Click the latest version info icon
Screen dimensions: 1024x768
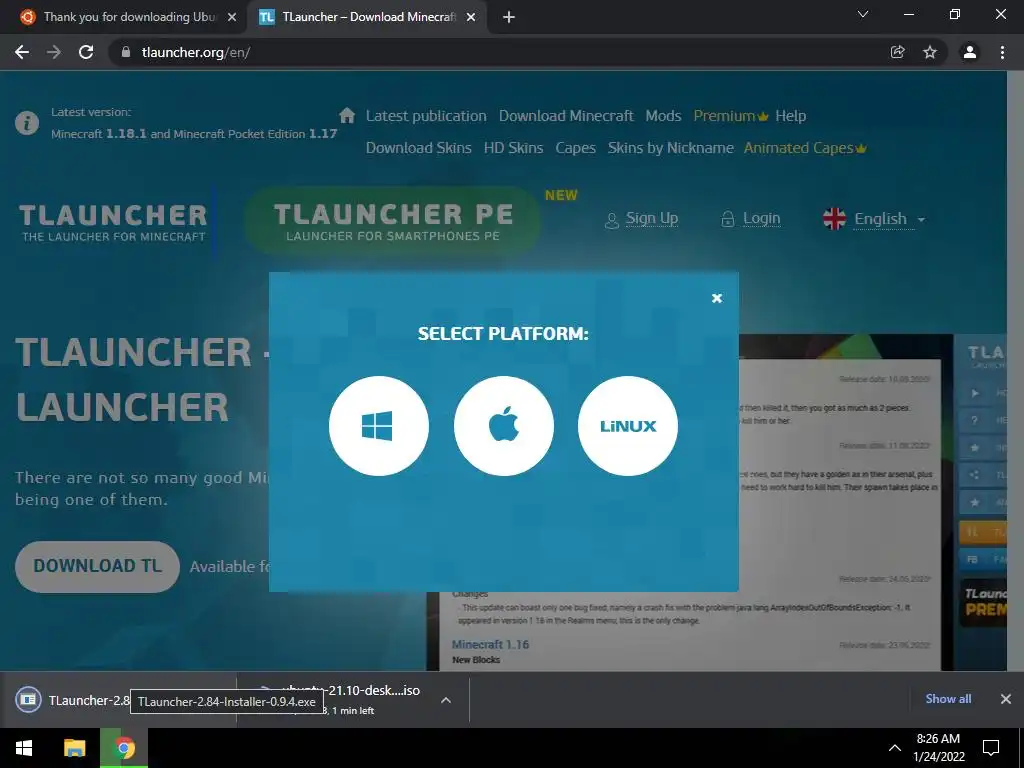[27, 123]
